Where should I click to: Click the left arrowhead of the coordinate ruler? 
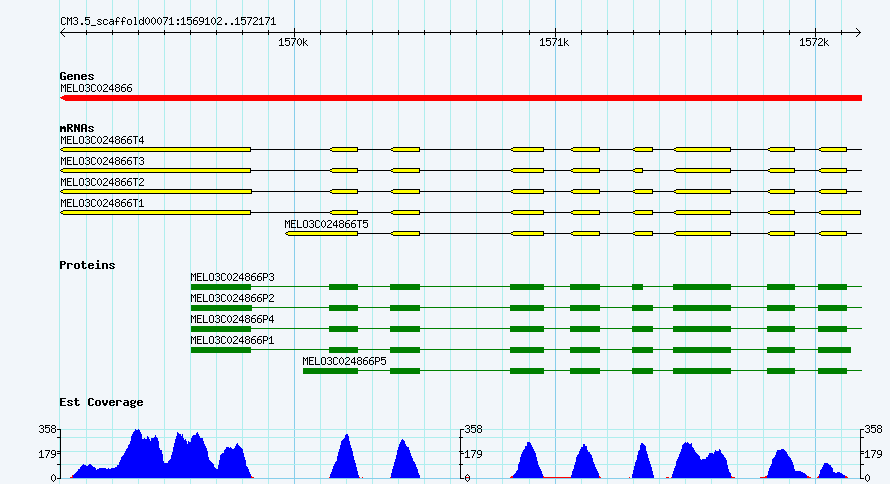pyautogui.click(x=63, y=33)
